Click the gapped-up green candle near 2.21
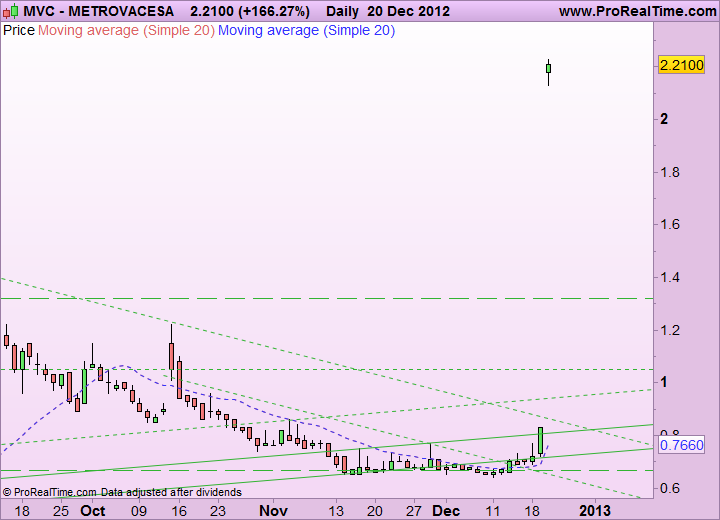 [548, 69]
